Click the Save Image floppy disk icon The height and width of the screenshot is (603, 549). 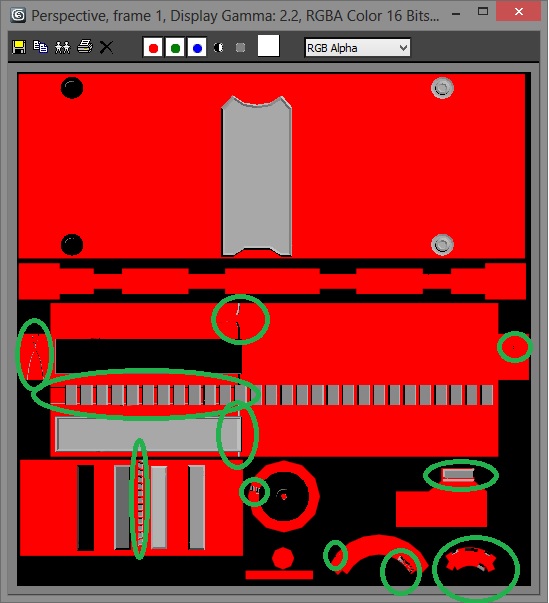(19, 47)
